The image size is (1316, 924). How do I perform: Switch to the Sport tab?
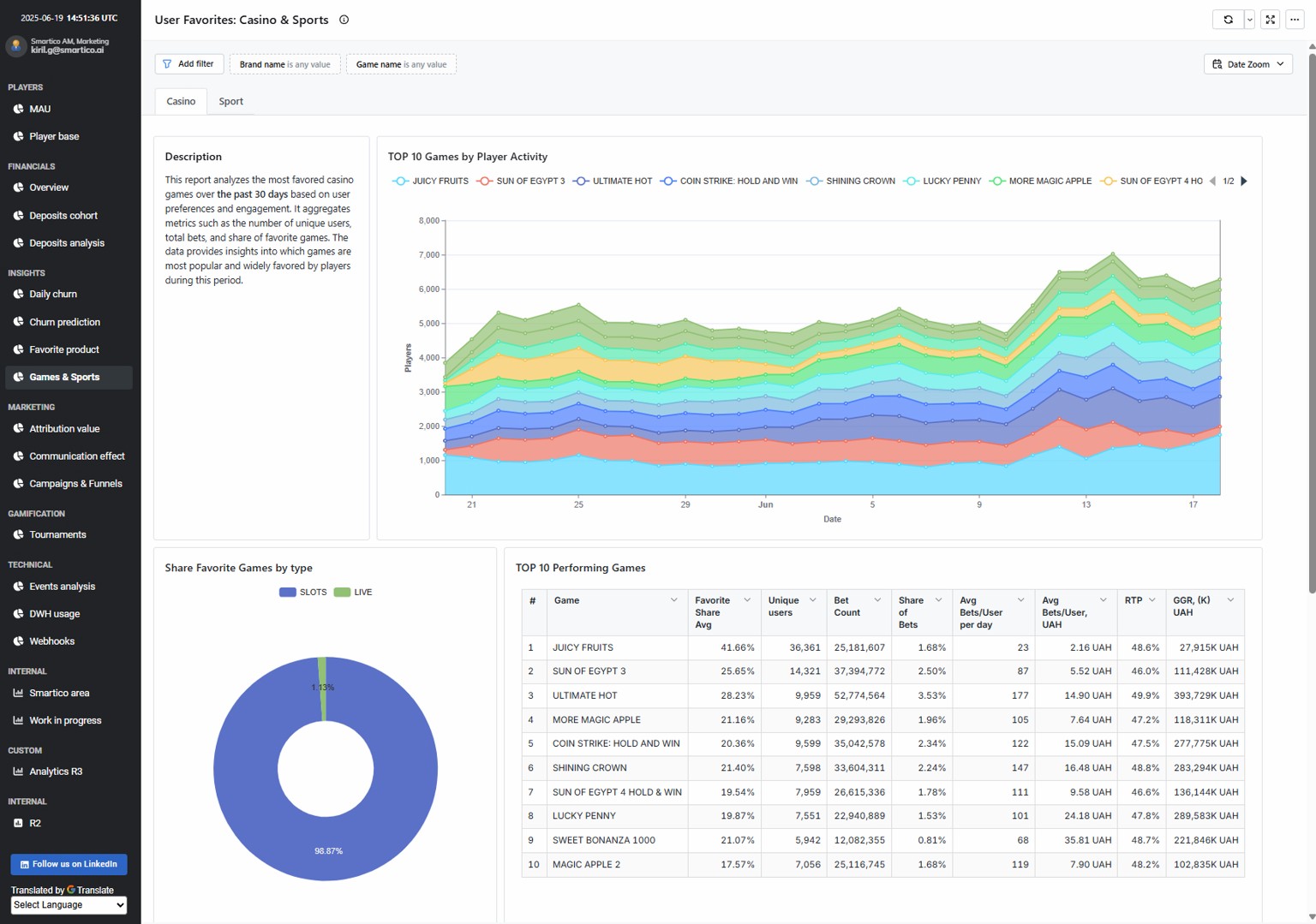(230, 101)
